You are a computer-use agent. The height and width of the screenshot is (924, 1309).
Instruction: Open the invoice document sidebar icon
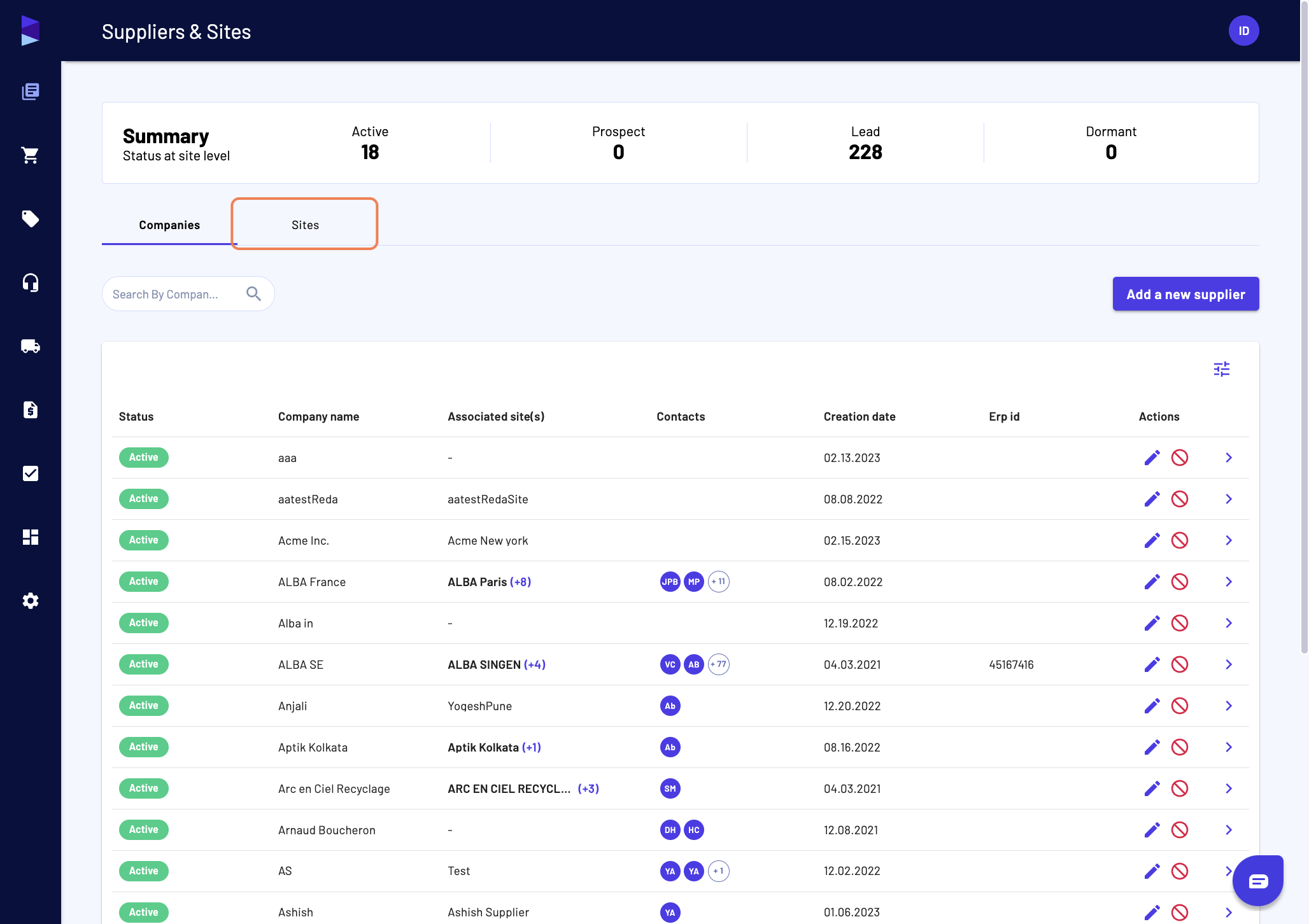click(x=31, y=410)
